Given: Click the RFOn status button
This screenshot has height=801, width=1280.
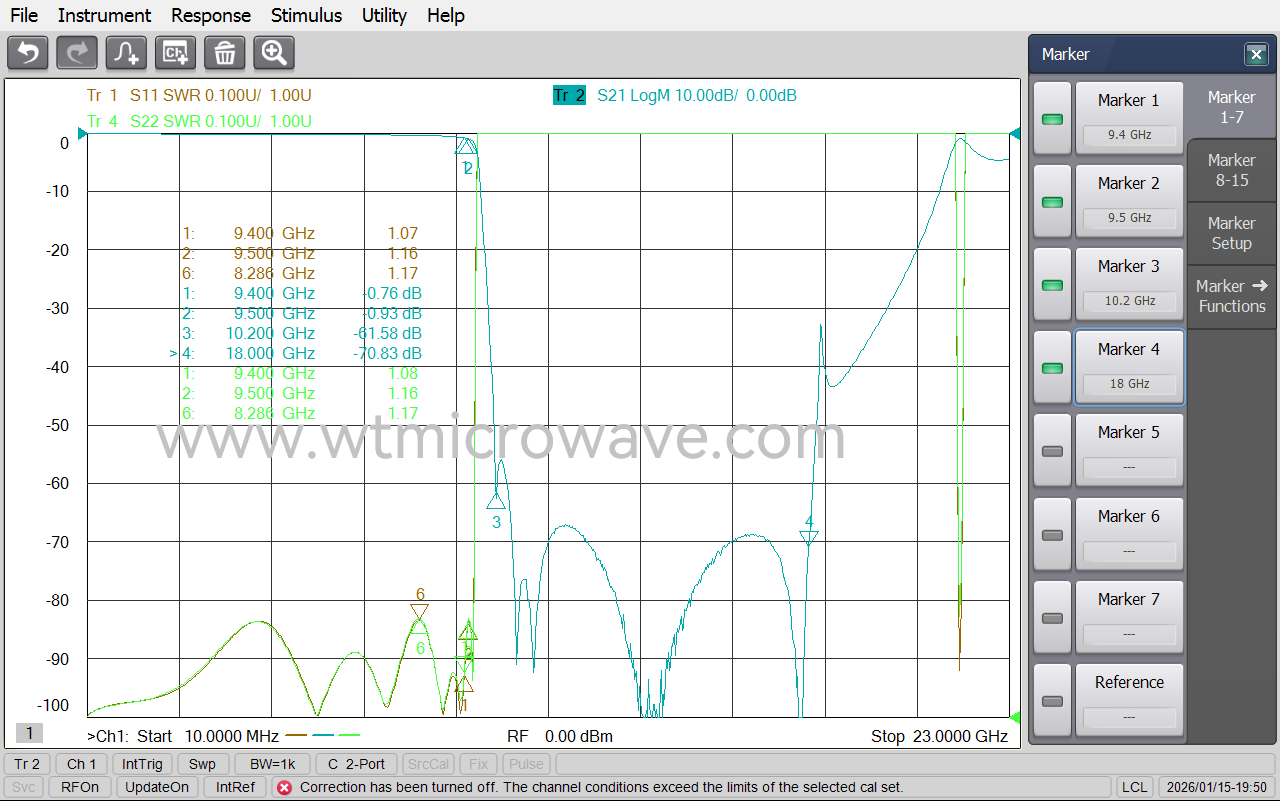Looking at the screenshot, I should point(80,787).
